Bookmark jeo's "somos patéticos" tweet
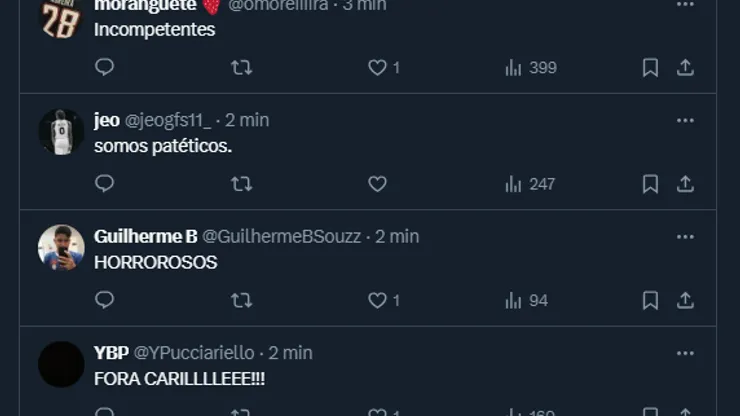Image resolution: width=740 pixels, height=416 pixels. click(650, 184)
